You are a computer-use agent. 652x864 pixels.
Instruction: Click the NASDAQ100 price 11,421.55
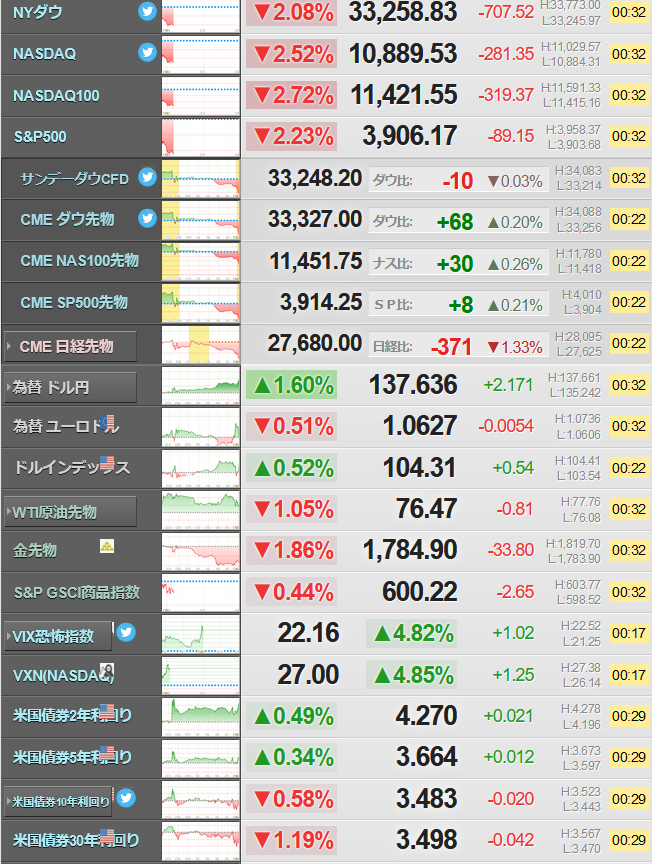pos(404,95)
